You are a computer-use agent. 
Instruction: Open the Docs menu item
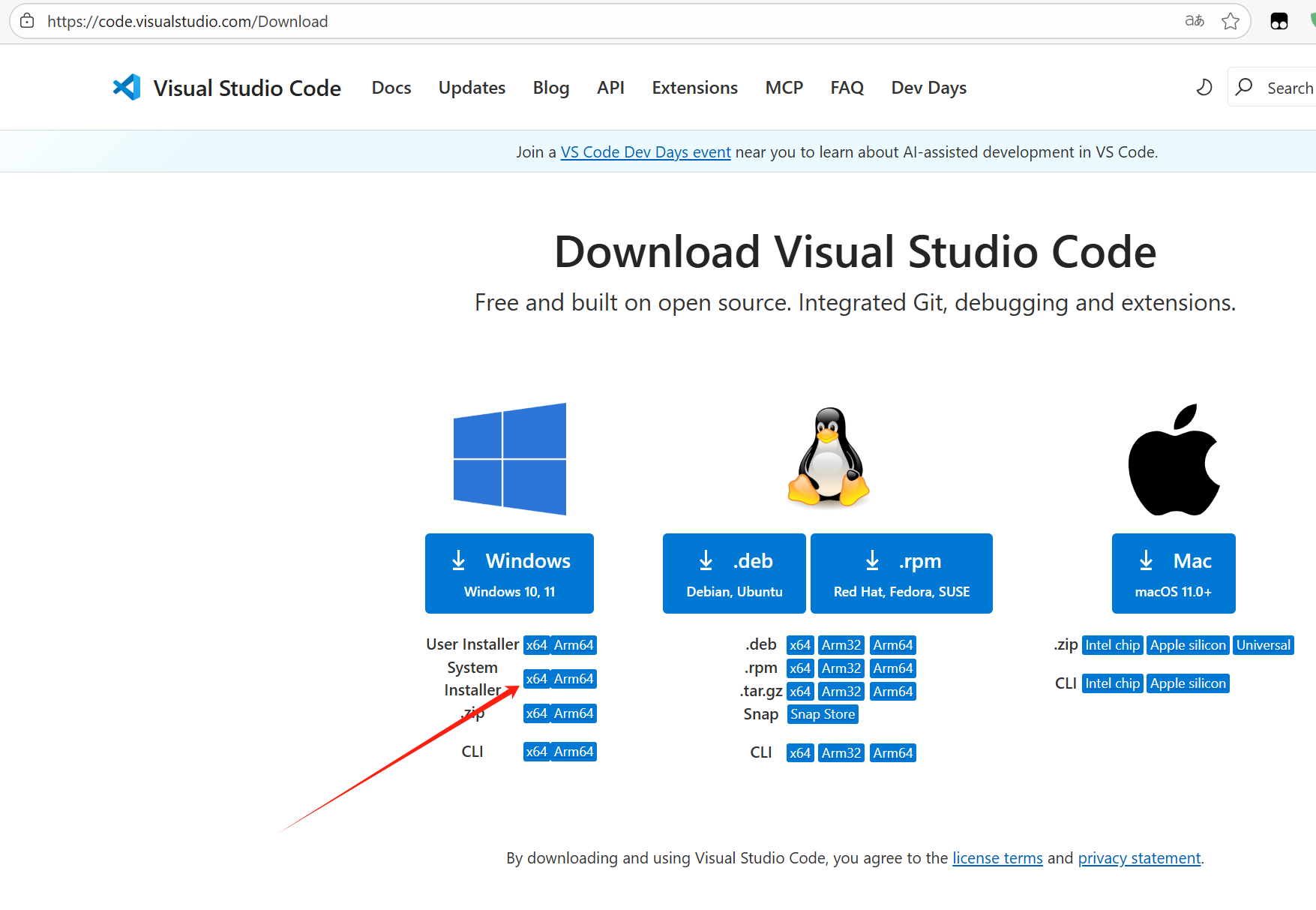[x=391, y=88]
